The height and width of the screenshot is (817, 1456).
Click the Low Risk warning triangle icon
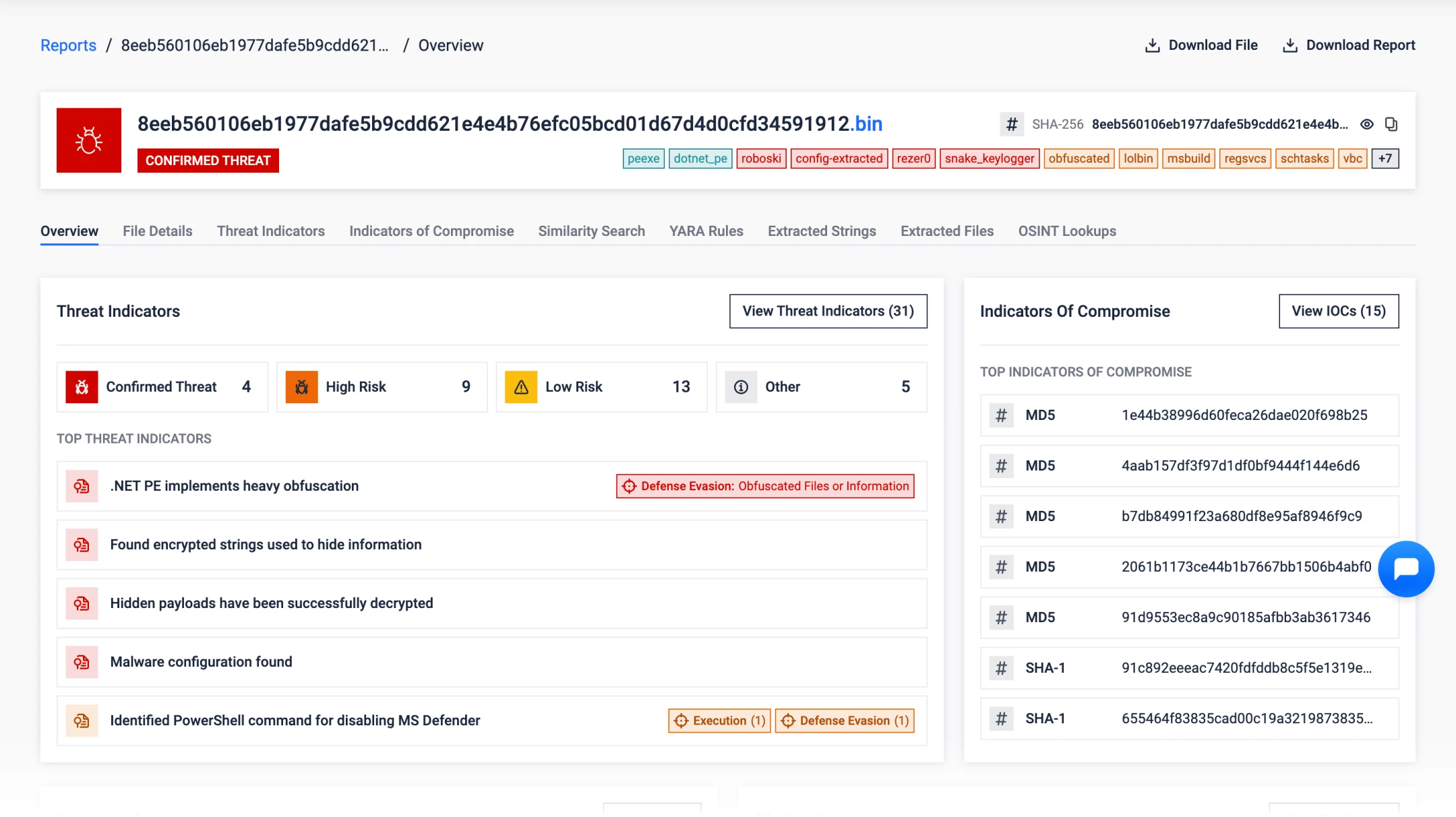[x=521, y=387]
